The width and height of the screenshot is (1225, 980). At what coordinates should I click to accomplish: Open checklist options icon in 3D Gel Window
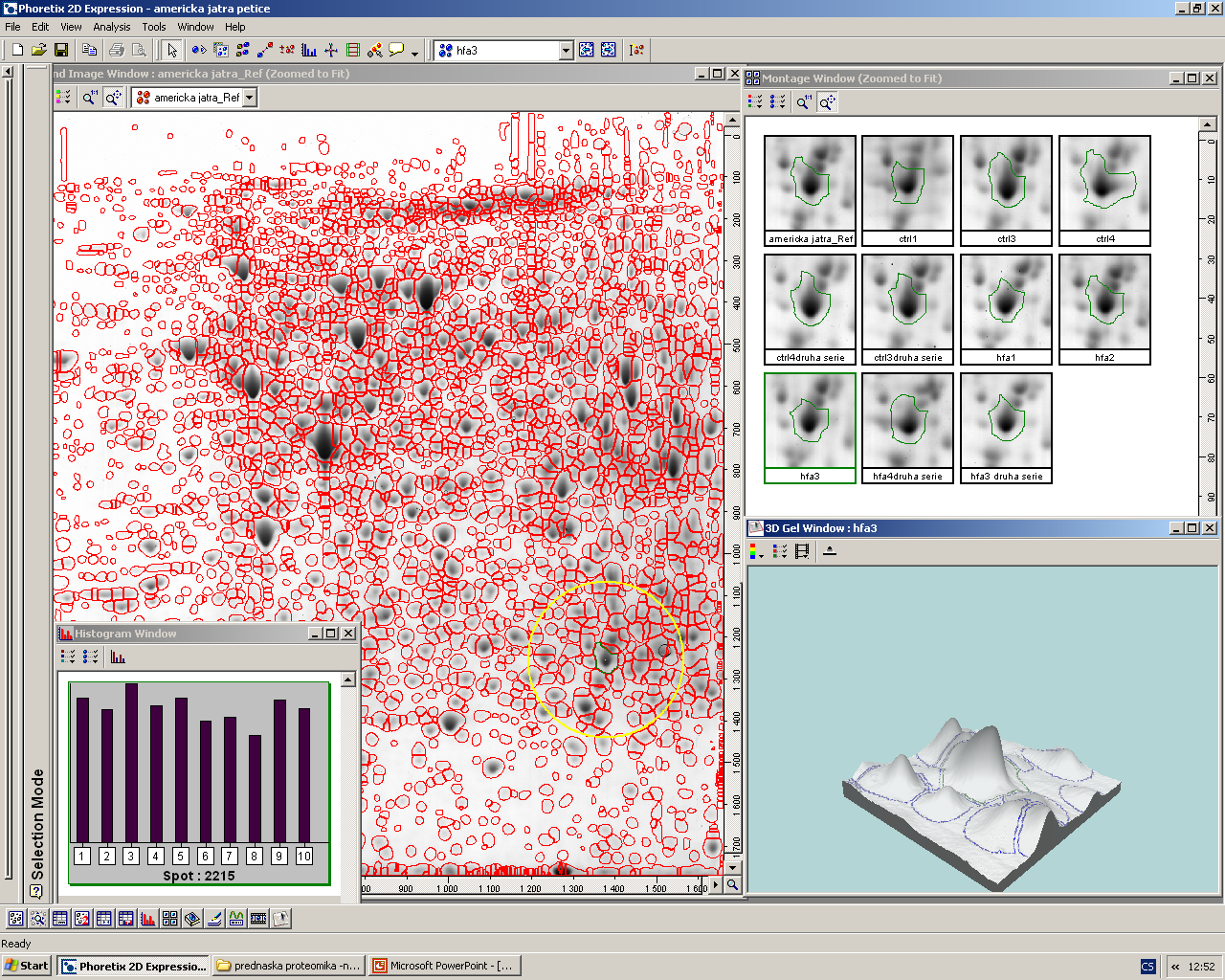[x=779, y=550]
